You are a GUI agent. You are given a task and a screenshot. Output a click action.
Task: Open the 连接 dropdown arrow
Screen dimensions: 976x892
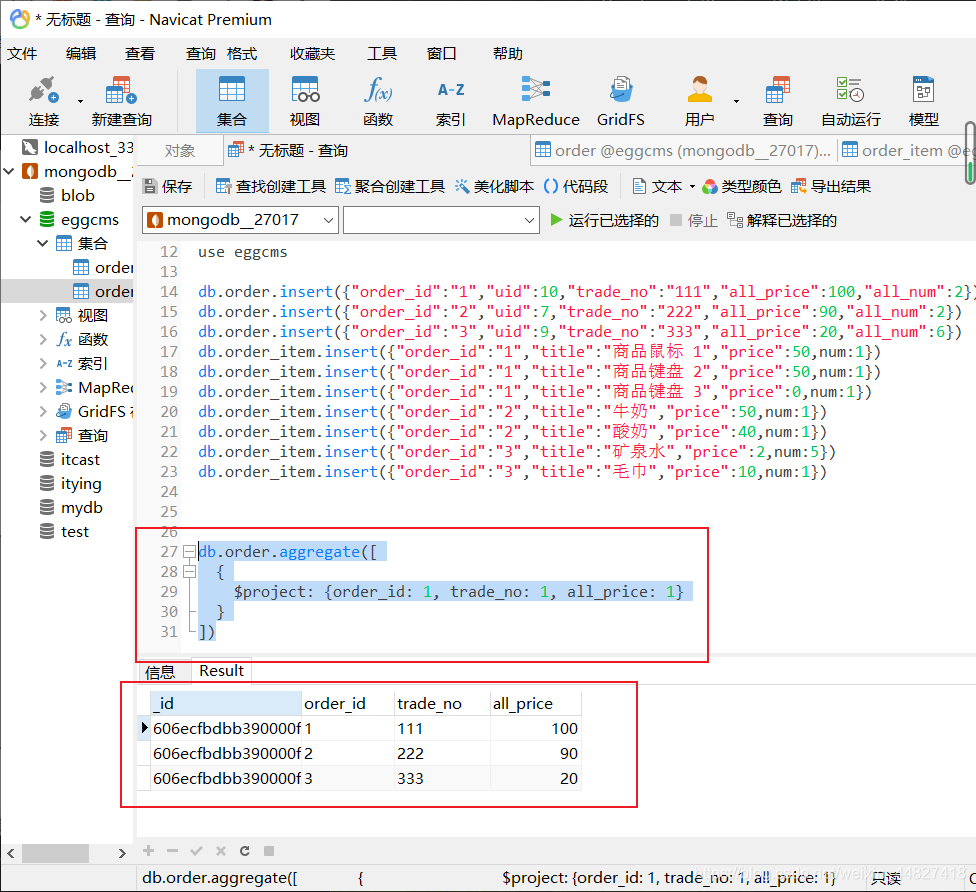point(80,101)
